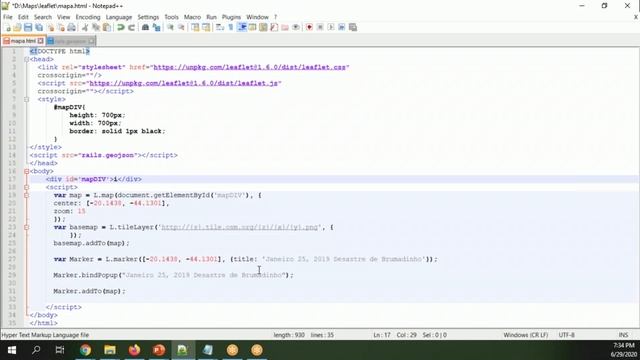Collapse the style block on line 7
Viewport: 640px width, 360px height.
(27, 99)
